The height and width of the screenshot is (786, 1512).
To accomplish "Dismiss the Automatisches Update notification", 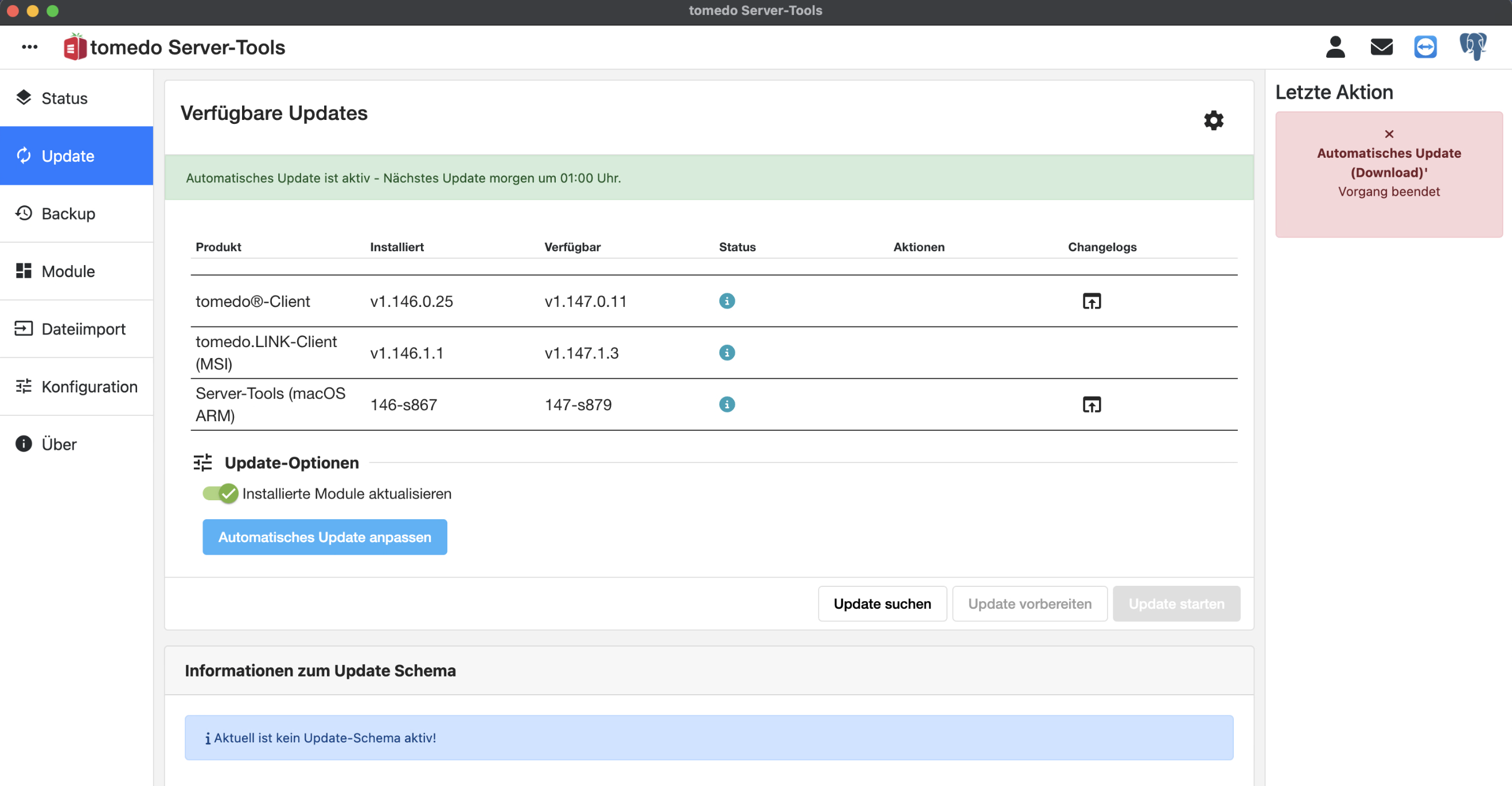I will tap(1389, 134).
